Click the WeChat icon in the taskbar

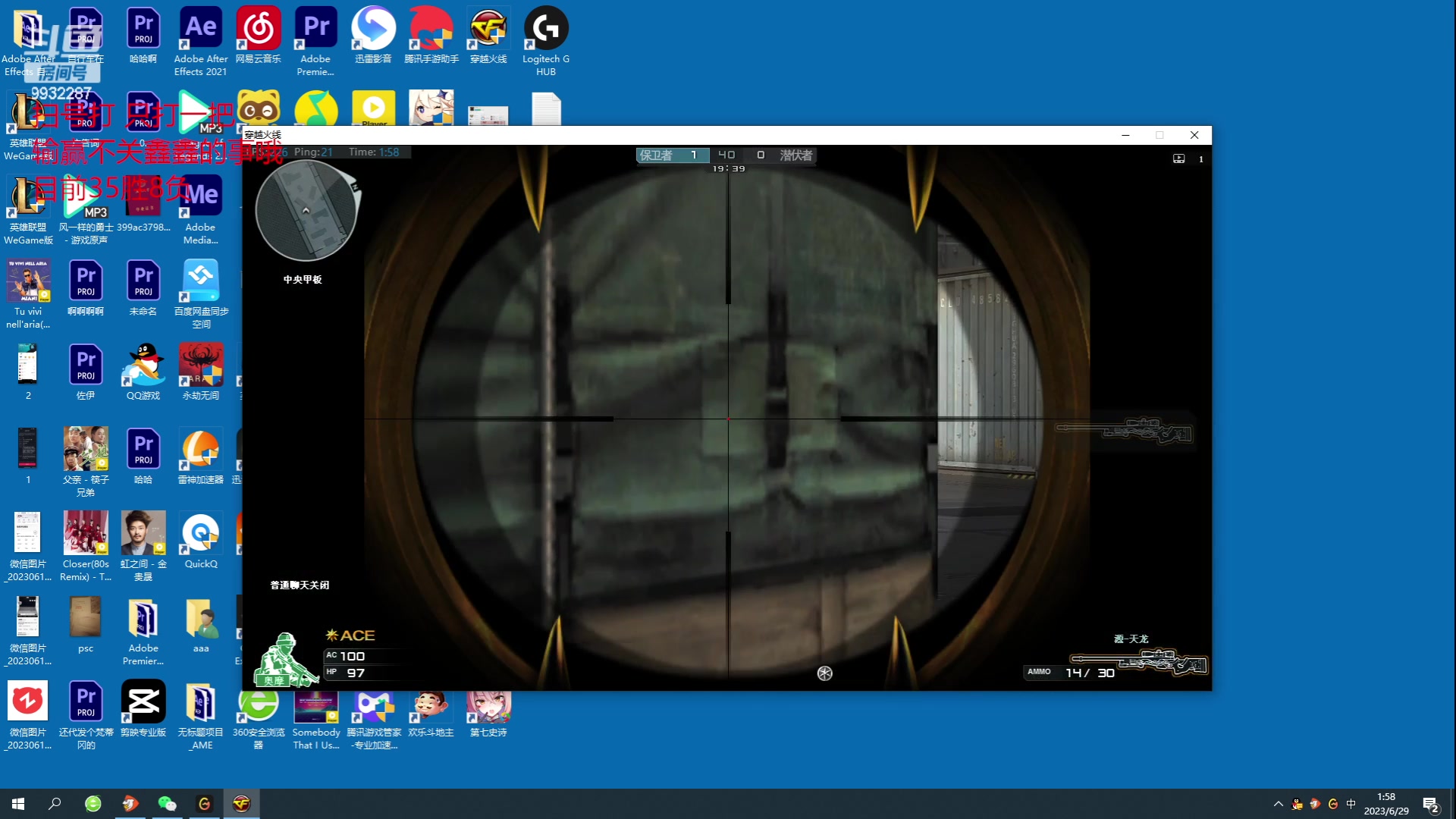click(167, 804)
